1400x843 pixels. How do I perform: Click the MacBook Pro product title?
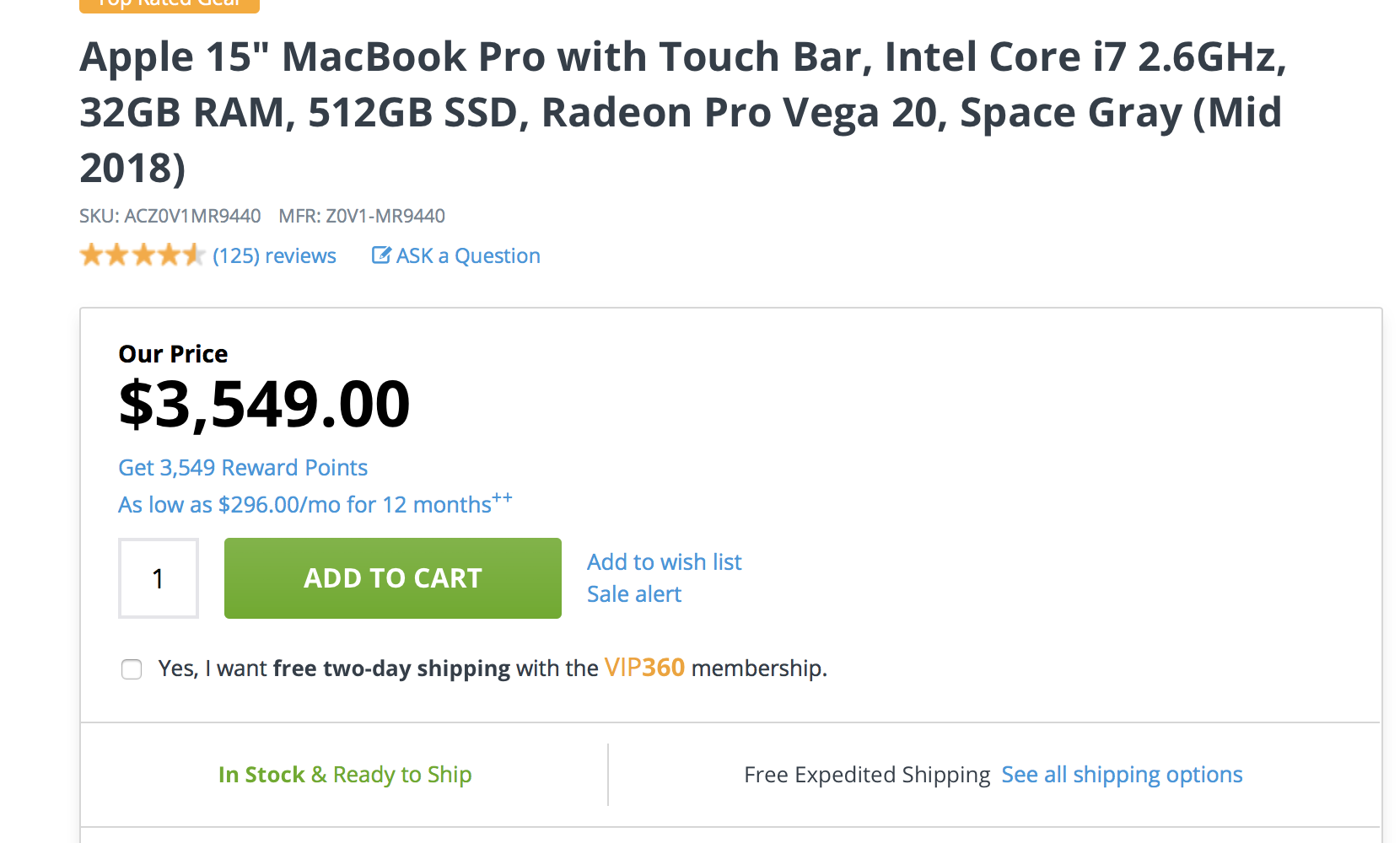(x=683, y=112)
